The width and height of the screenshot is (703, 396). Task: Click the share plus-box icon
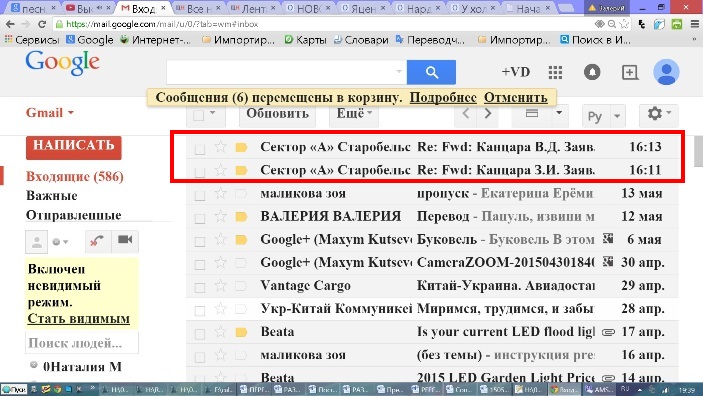629,72
